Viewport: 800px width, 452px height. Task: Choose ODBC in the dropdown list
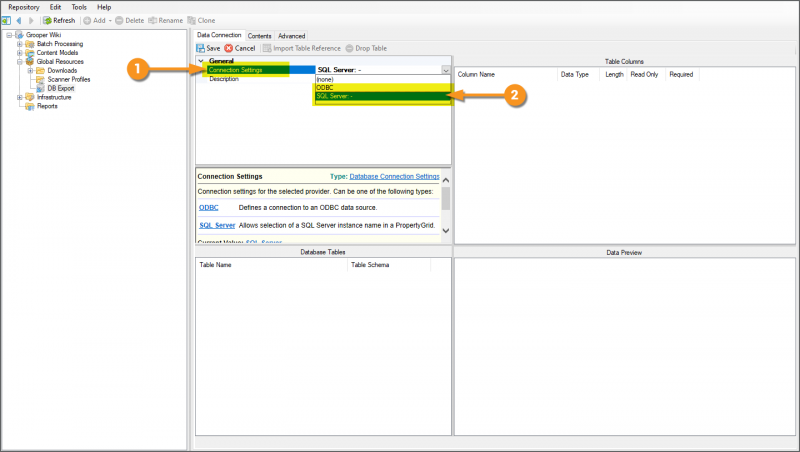pos(383,88)
